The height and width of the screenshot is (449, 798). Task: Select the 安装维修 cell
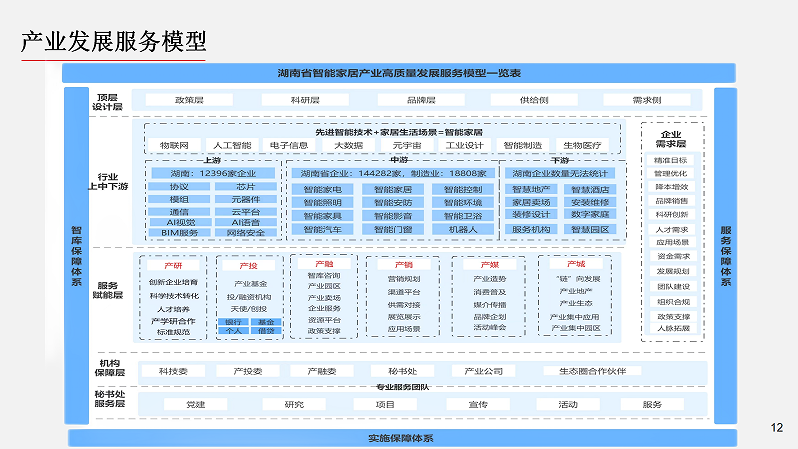coord(590,202)
